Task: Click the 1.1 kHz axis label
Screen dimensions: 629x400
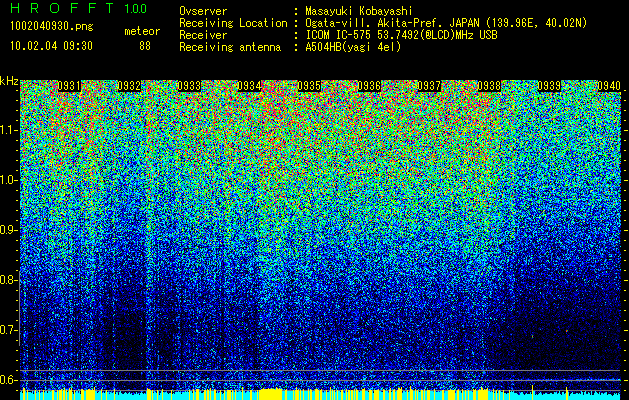Action: pyautogui.click(x=8, y=130)
